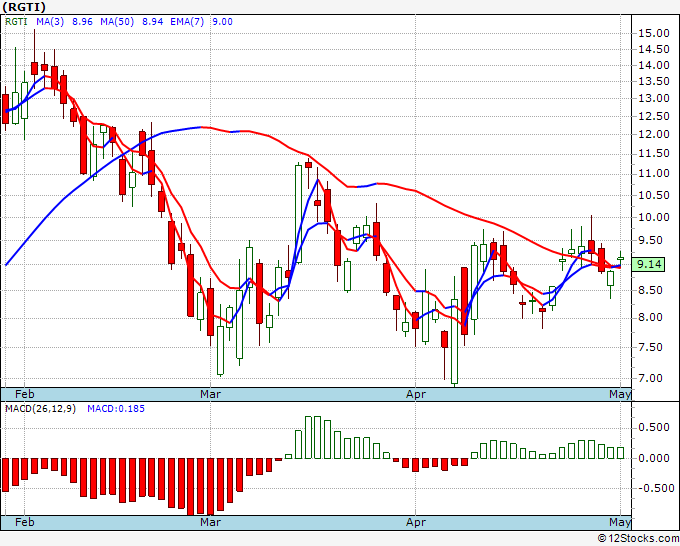Image resolution: width=680 pixels, height=546 pixels.
Task: Click the 12.50 price axis label
Action: 654,116
